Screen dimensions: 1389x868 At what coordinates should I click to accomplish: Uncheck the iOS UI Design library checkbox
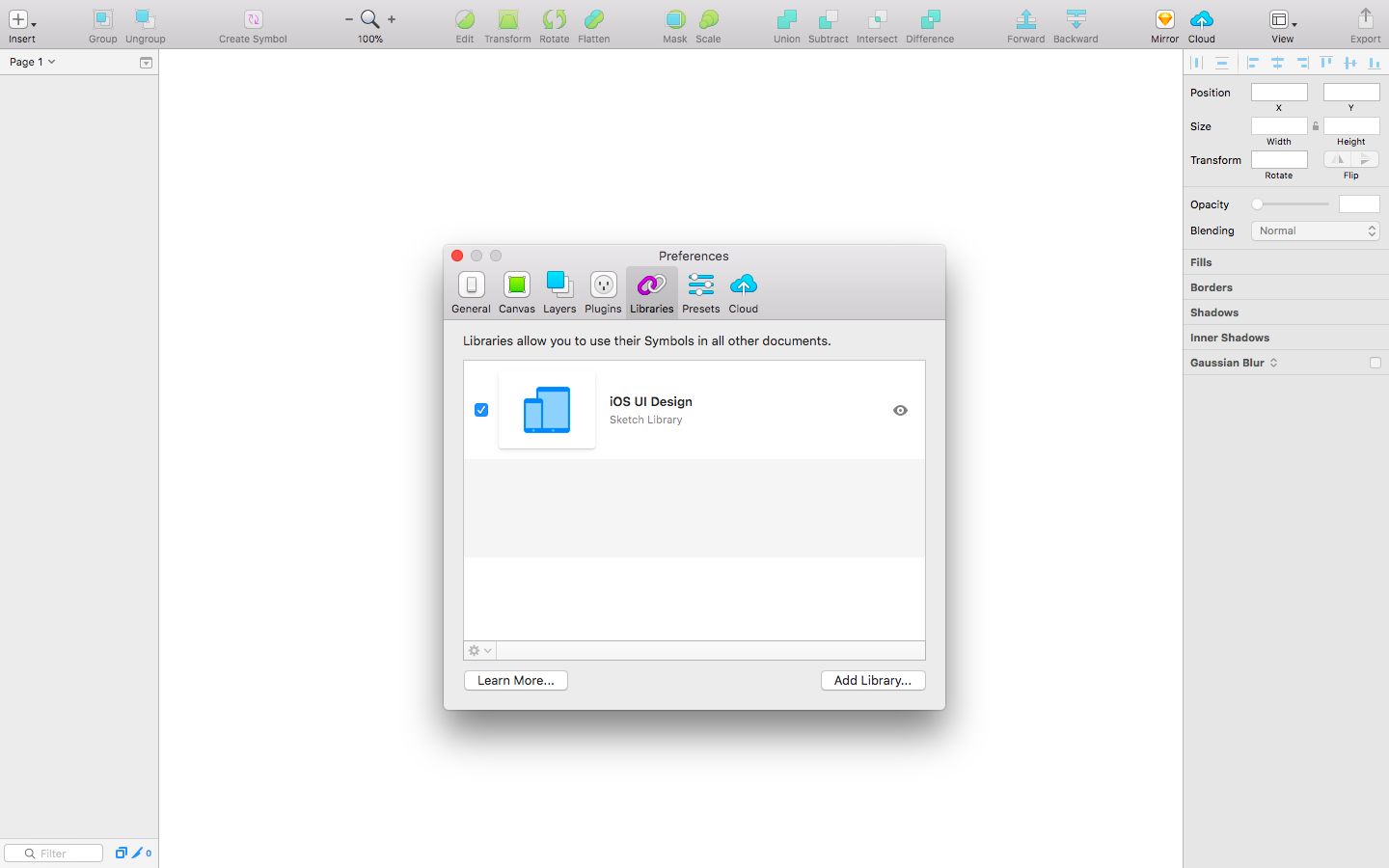481,410
